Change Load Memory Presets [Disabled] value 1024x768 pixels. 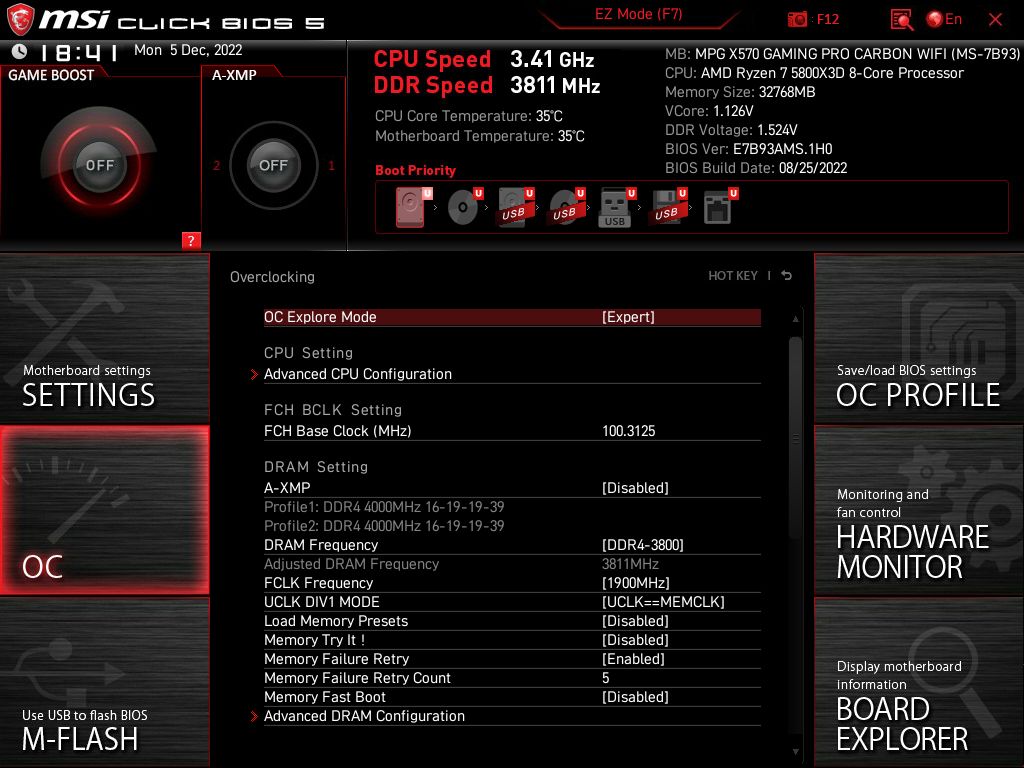point(635,620)
